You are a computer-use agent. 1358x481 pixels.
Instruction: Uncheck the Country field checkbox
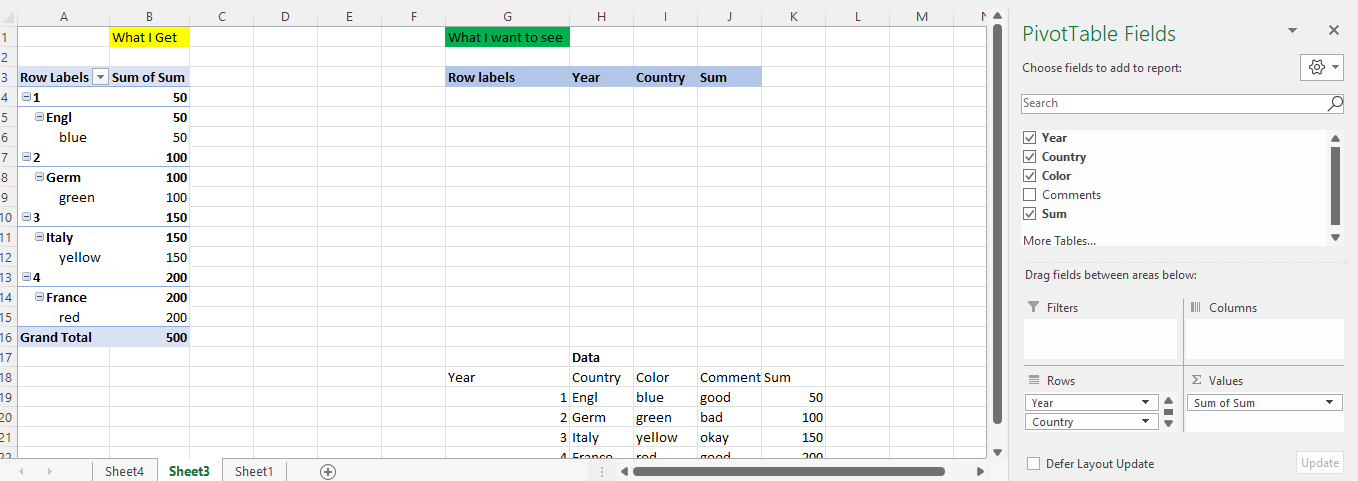click(x=1029, y=157)
